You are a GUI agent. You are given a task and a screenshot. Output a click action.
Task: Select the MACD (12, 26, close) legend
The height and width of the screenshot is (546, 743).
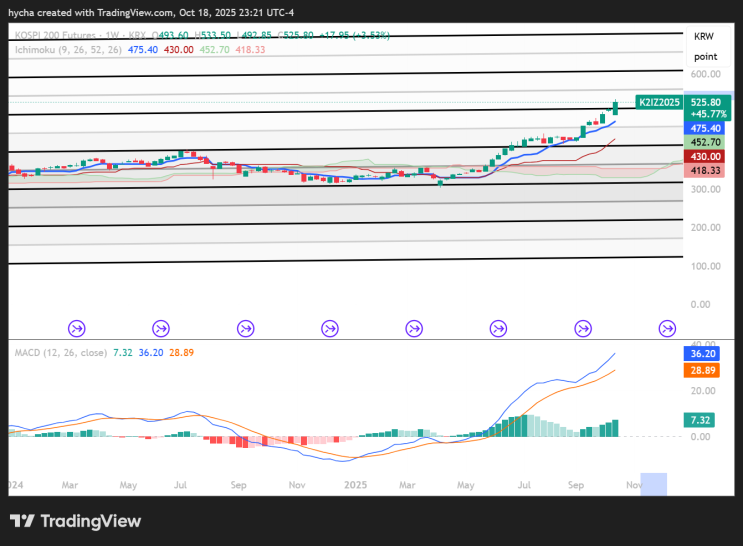pyautogui.click(x=61, y=353)
